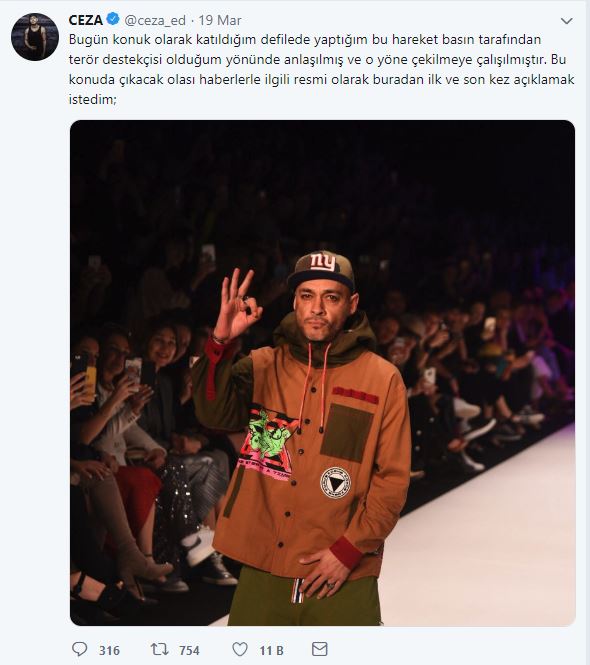
Task: Click the tweet text beginning 'Bugün konuk'
Action: coord(322,69)
